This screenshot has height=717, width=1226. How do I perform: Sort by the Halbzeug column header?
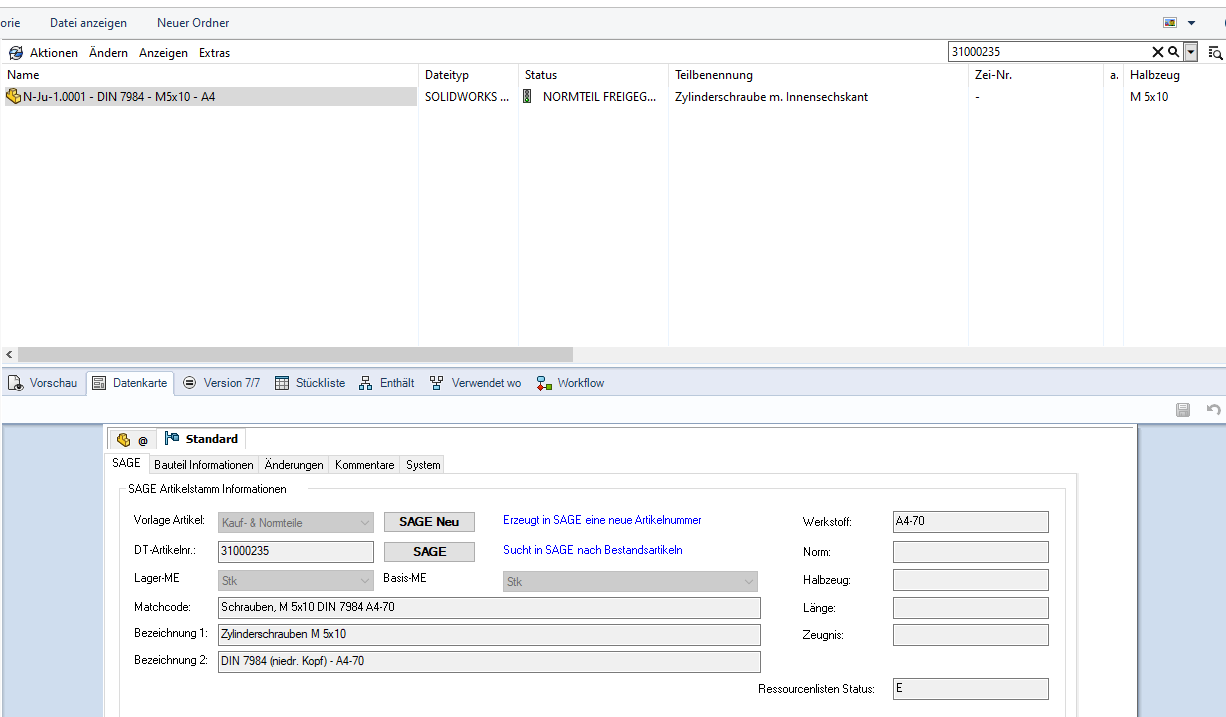[x=1174, y=75]
